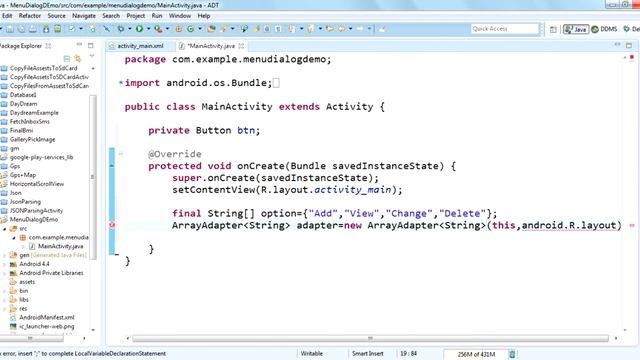640x360 pixels.
Task: Open the Project menu
Action: click(136, 16)
